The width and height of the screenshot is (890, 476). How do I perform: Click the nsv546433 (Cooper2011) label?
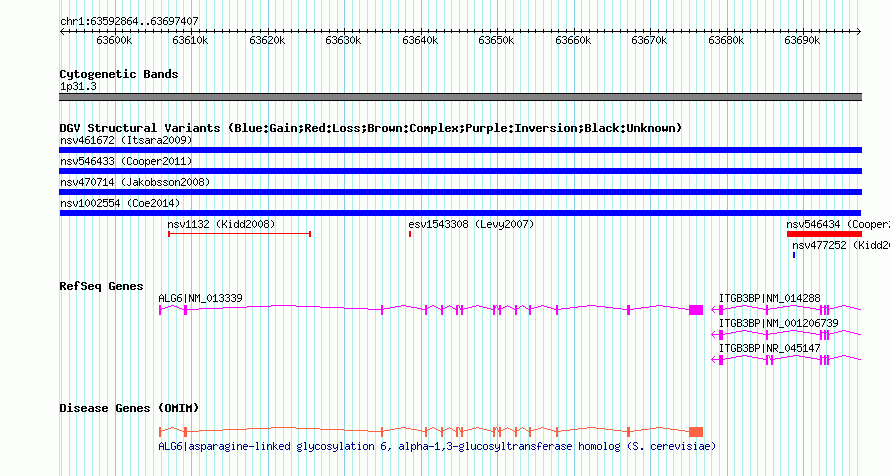126,161
